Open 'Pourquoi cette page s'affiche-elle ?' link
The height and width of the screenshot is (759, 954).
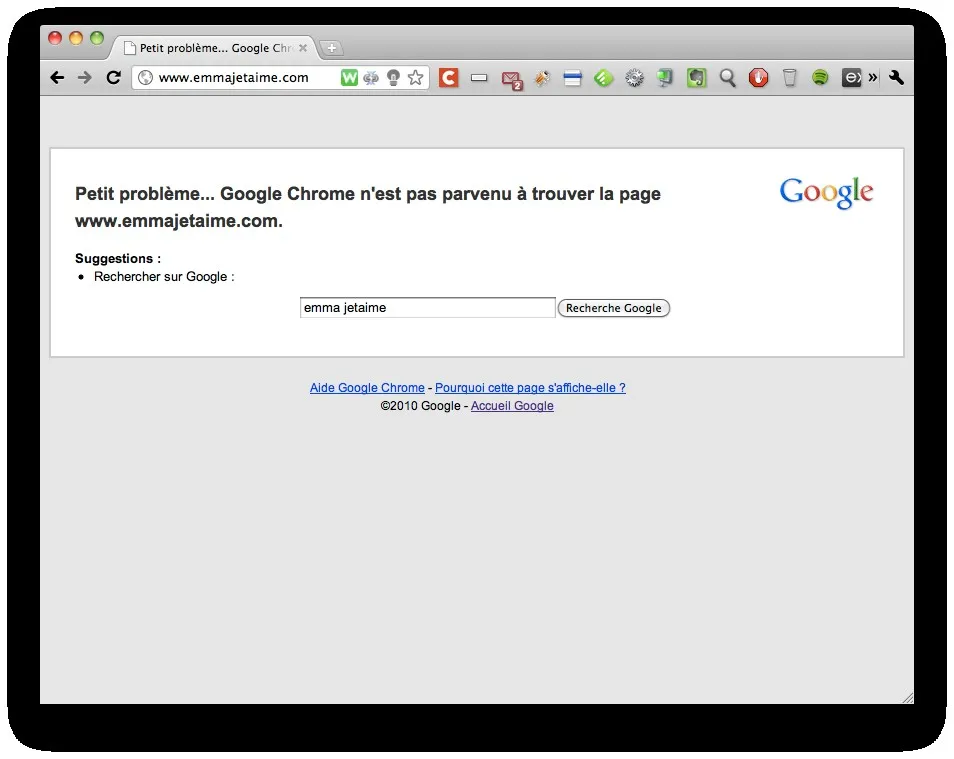click(530, 388)
